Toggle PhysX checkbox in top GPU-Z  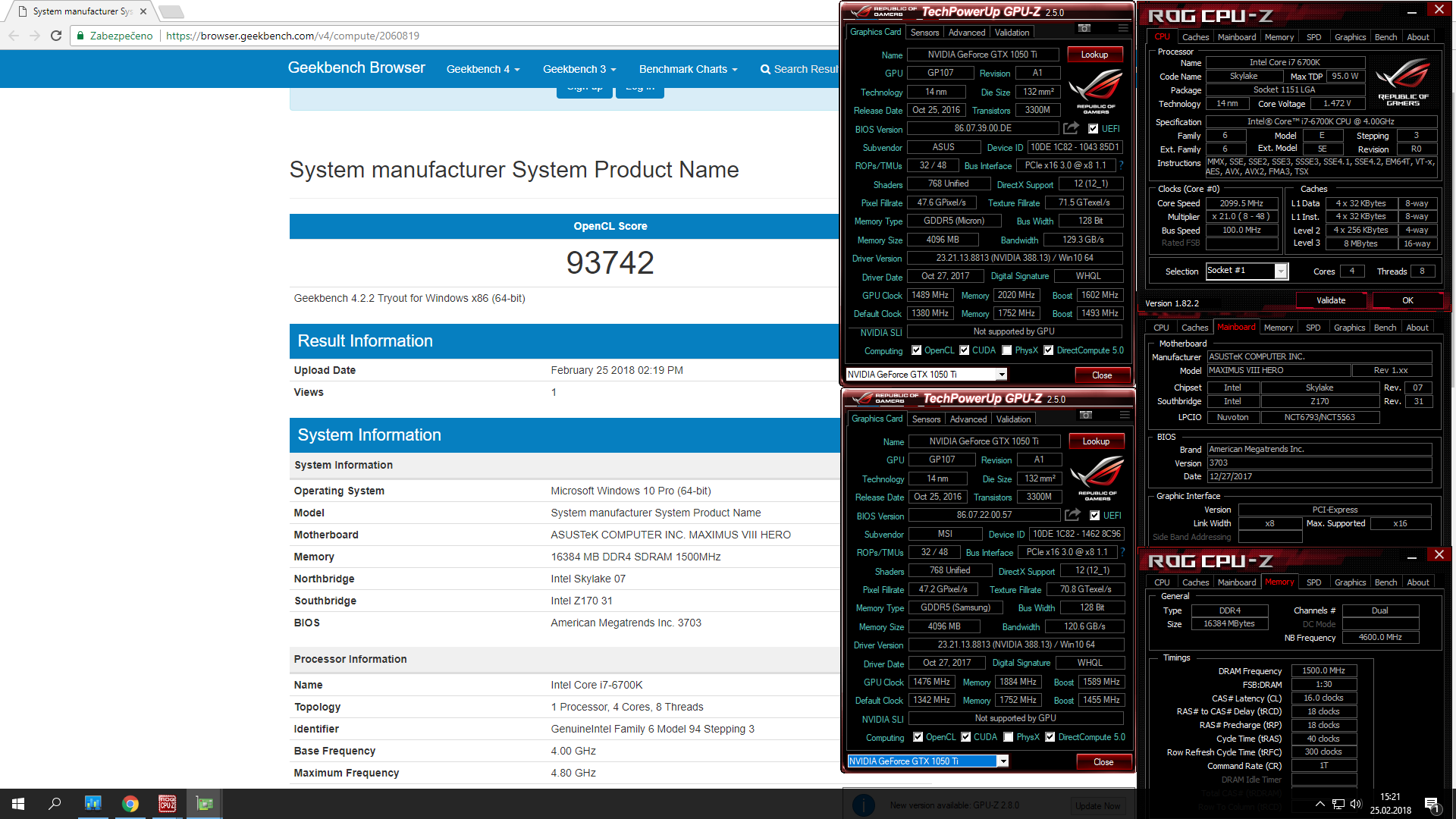[x=1007, y=350]
